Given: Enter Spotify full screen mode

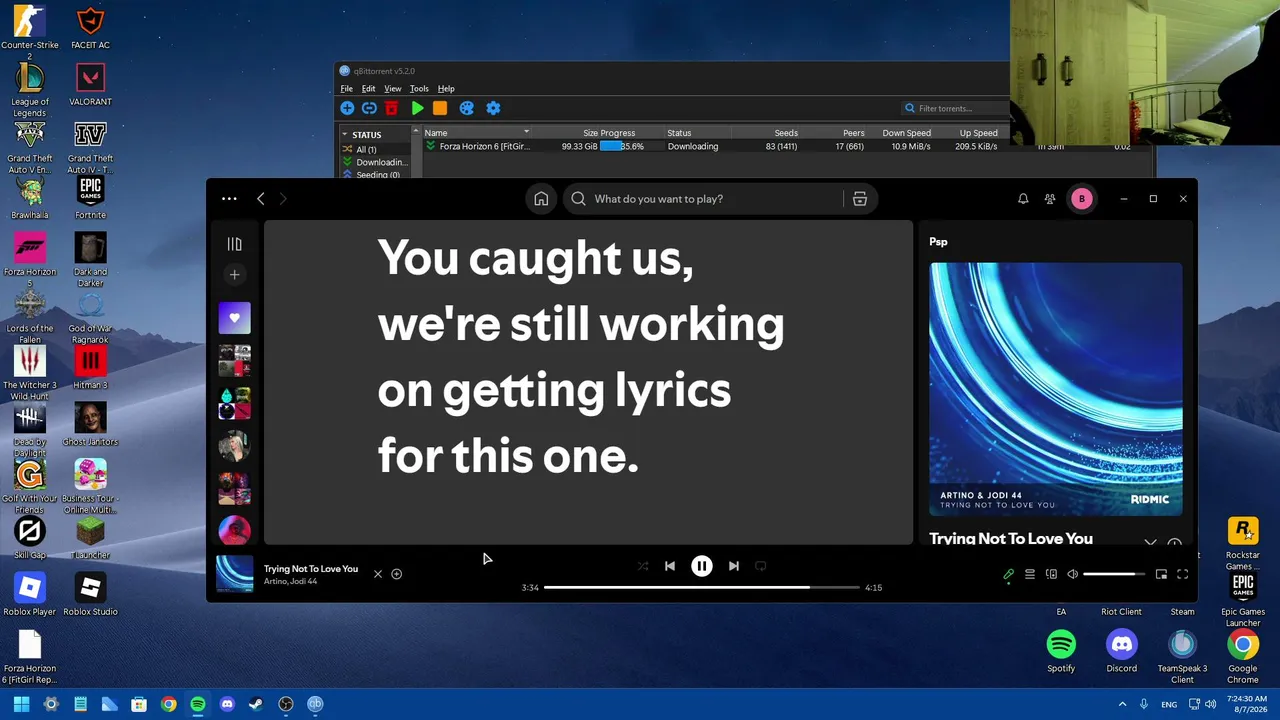Looking at the screenshot, I should 1182,574.
